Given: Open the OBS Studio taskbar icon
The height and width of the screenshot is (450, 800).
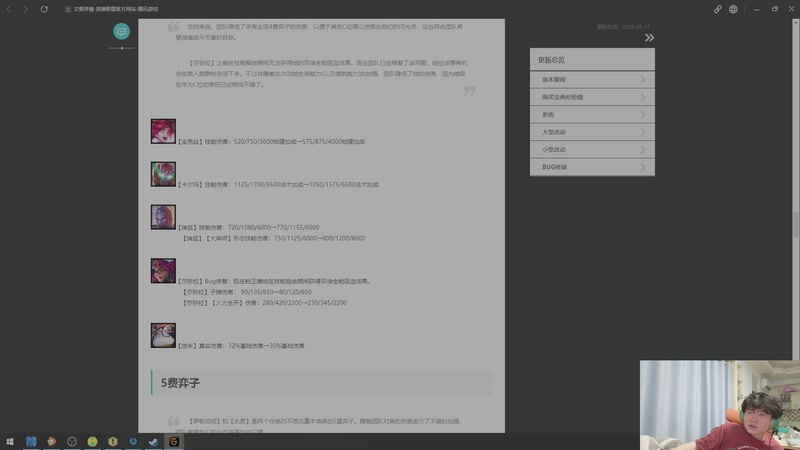Looking at the screenshot, I should coord(72,442).
